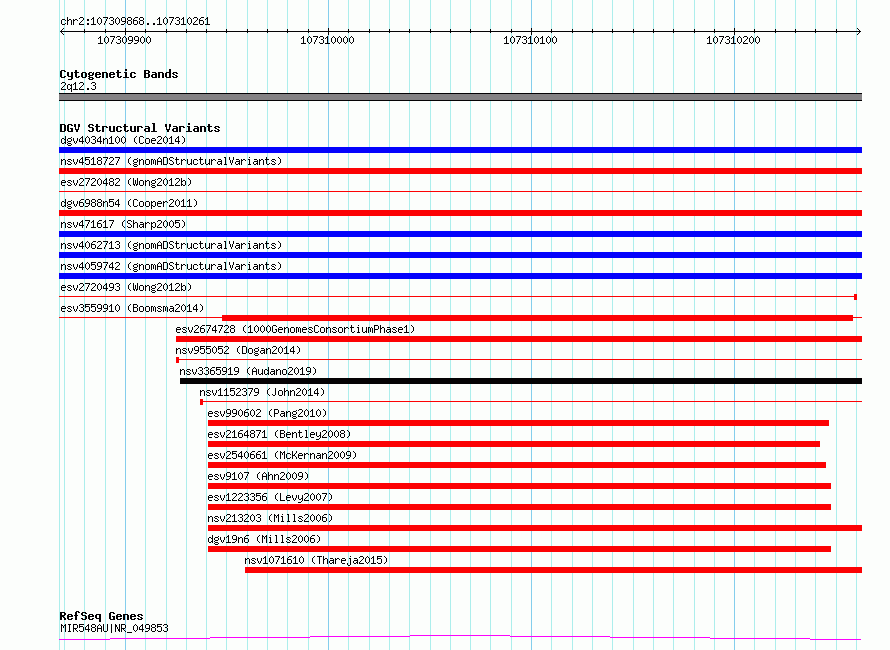Click the red bar under esv1223356
Viewport: 890px width, 650px height.
coord(519,507)
